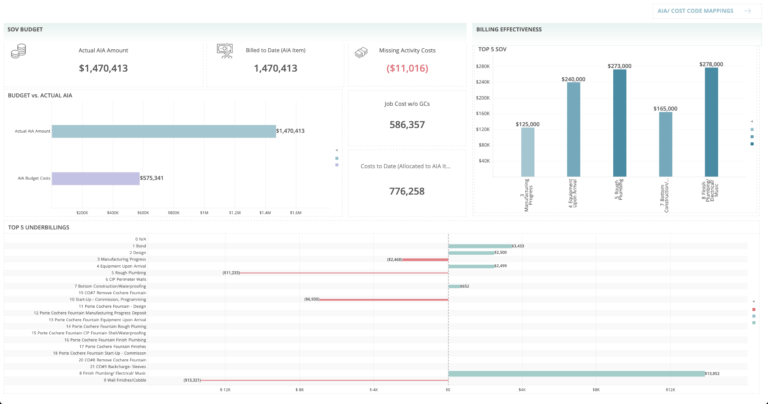The image size is (768, 404).
Task: Click the invoice icon beside Billed to Date
Action: coord(225,50)
